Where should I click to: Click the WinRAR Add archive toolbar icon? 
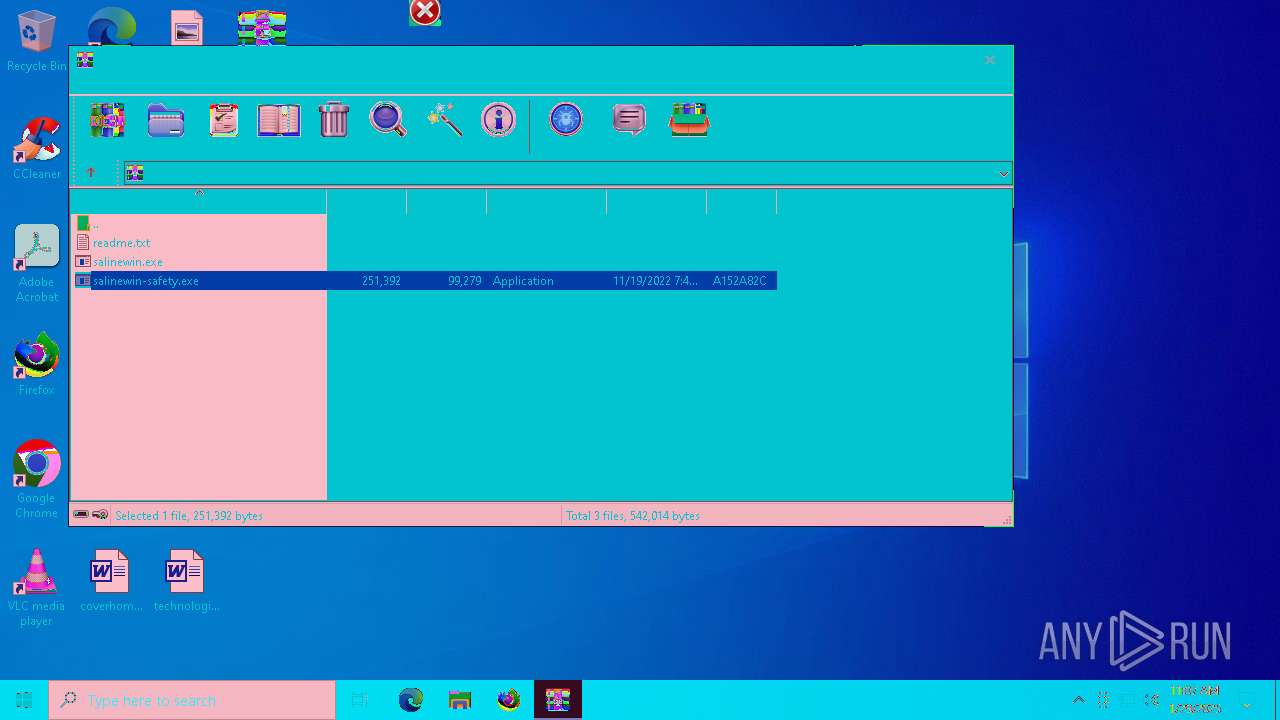[x=107, y=120]
